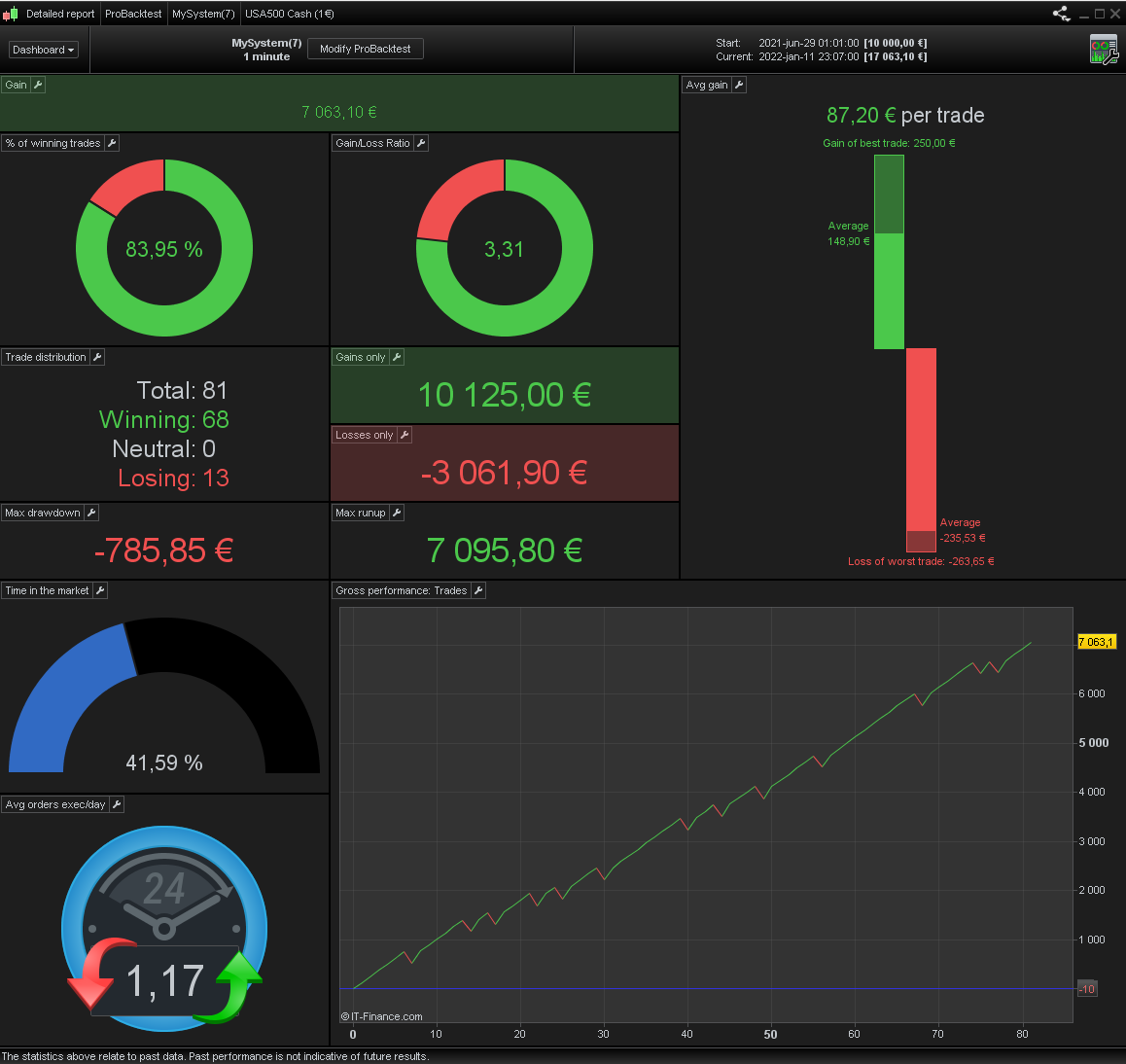
Task: Click the IT-Finance.com chart credit
Action: (381, 1016)
